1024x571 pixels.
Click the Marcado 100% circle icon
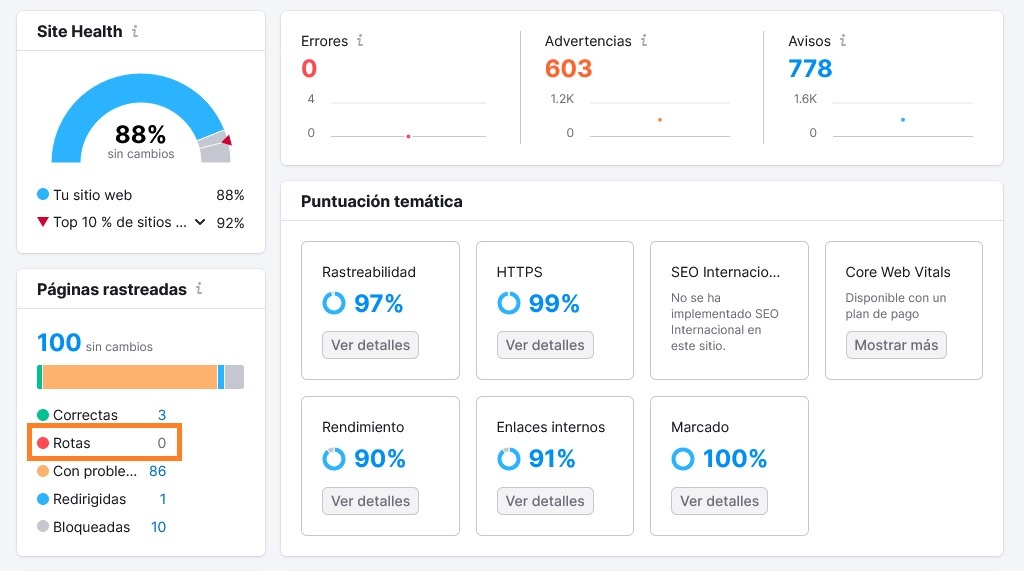683,459
